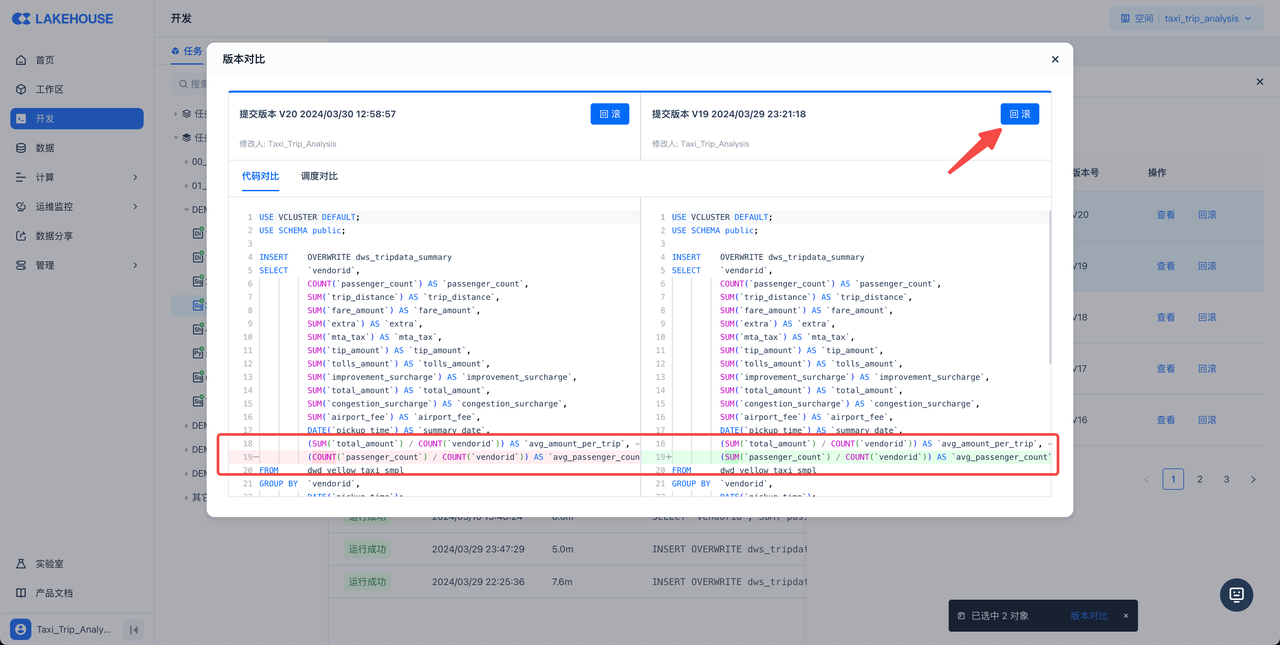Open 运维监控 in the sidebar
Image resolution: width=1280 pixels, height=645 pixels.
tap(54, 207)
